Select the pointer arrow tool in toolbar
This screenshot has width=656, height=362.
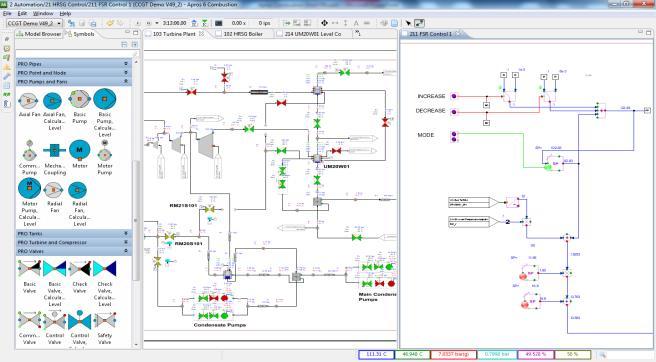pyautogui.click(x=408, y=23)
